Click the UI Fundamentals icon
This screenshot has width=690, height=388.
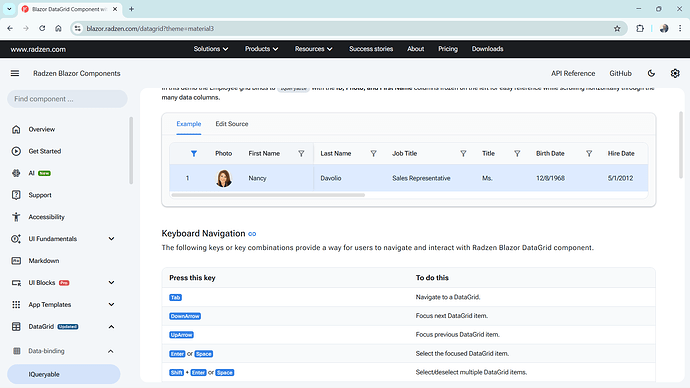(16, 239)
